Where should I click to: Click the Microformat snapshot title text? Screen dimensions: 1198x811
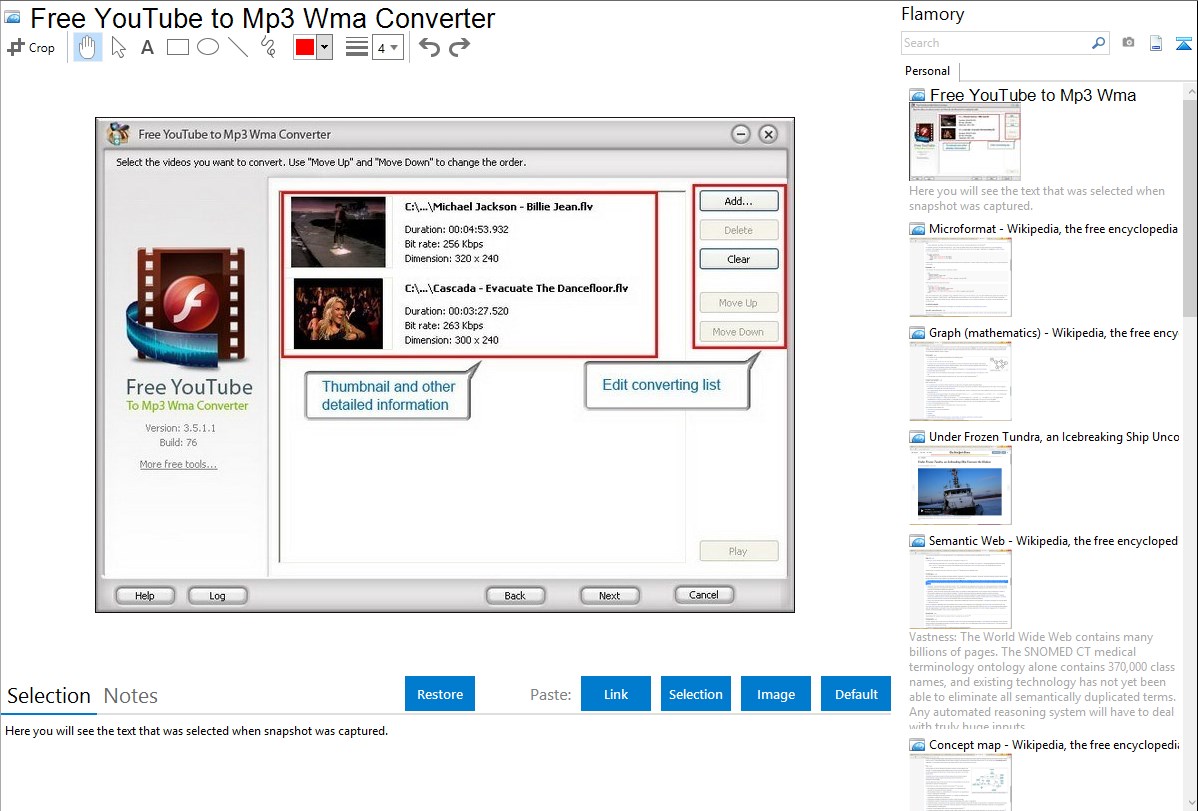point(1053,229)
